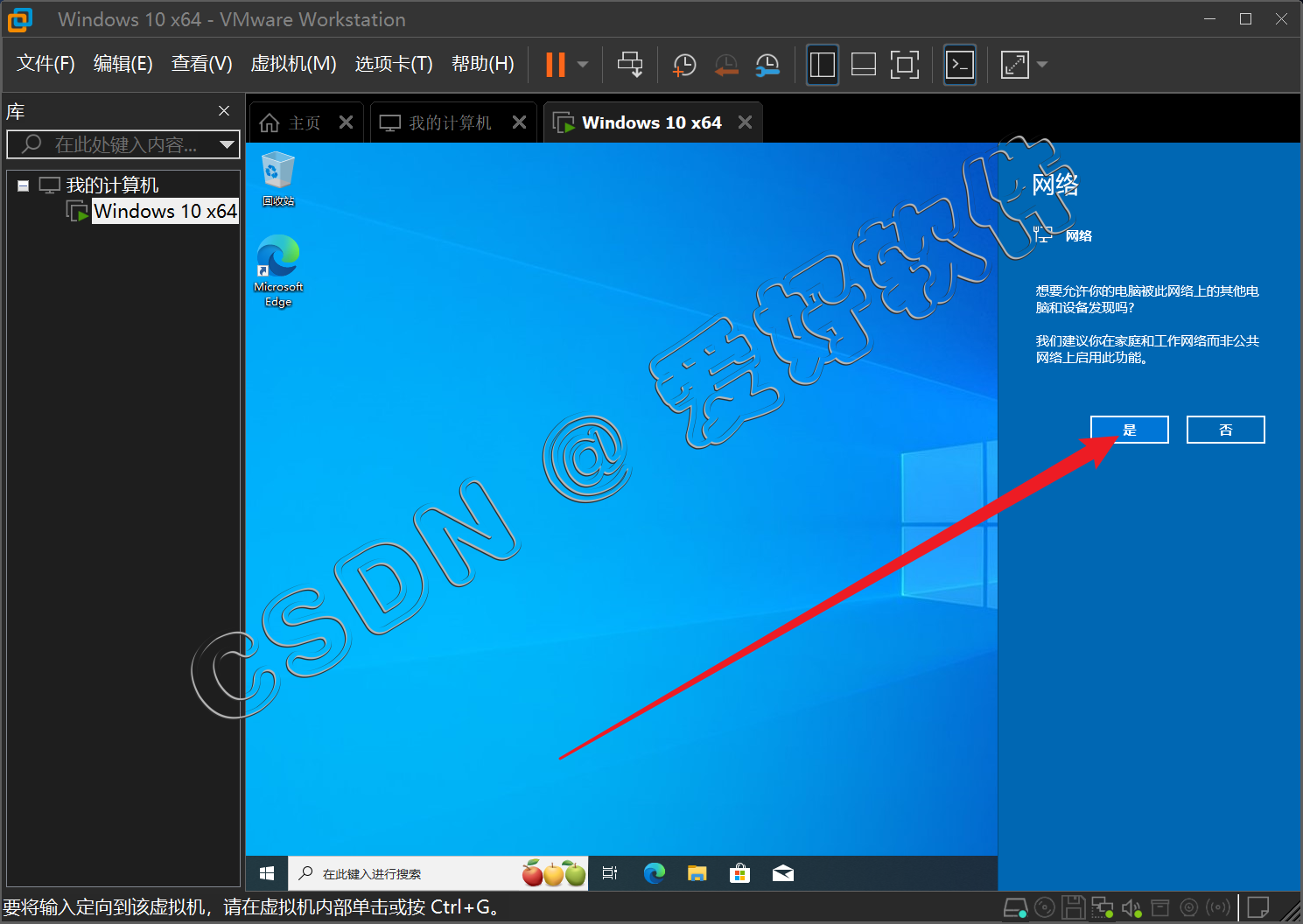Open the library search dropdown arrow

tap(228, 144)
